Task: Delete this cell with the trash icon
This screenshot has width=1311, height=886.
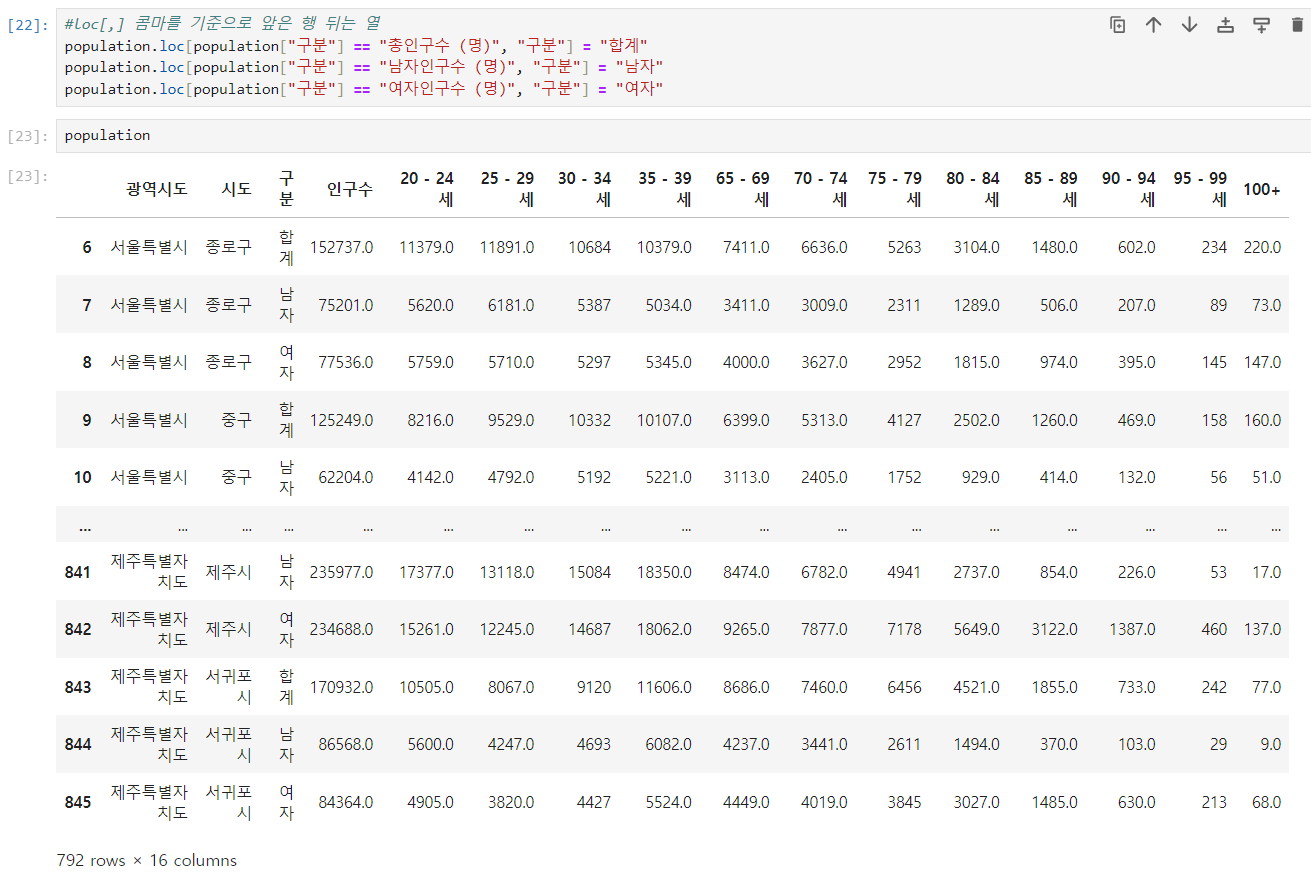Action: tap(1297, 25)
